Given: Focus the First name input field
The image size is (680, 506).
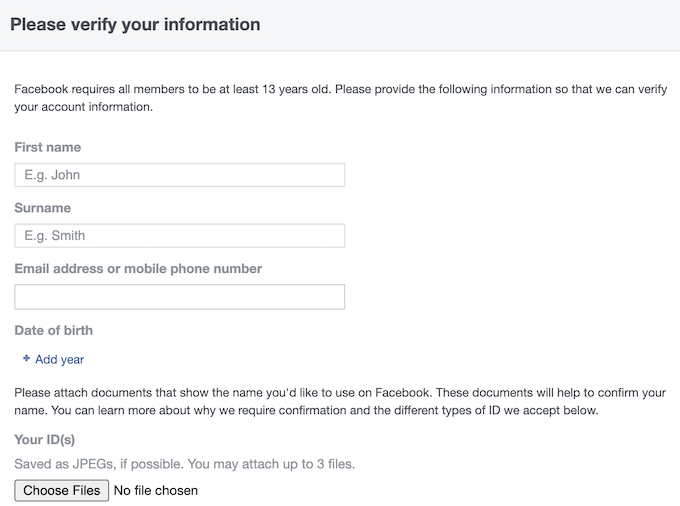Looking at the screenshot, I should [x=180, y=175].
